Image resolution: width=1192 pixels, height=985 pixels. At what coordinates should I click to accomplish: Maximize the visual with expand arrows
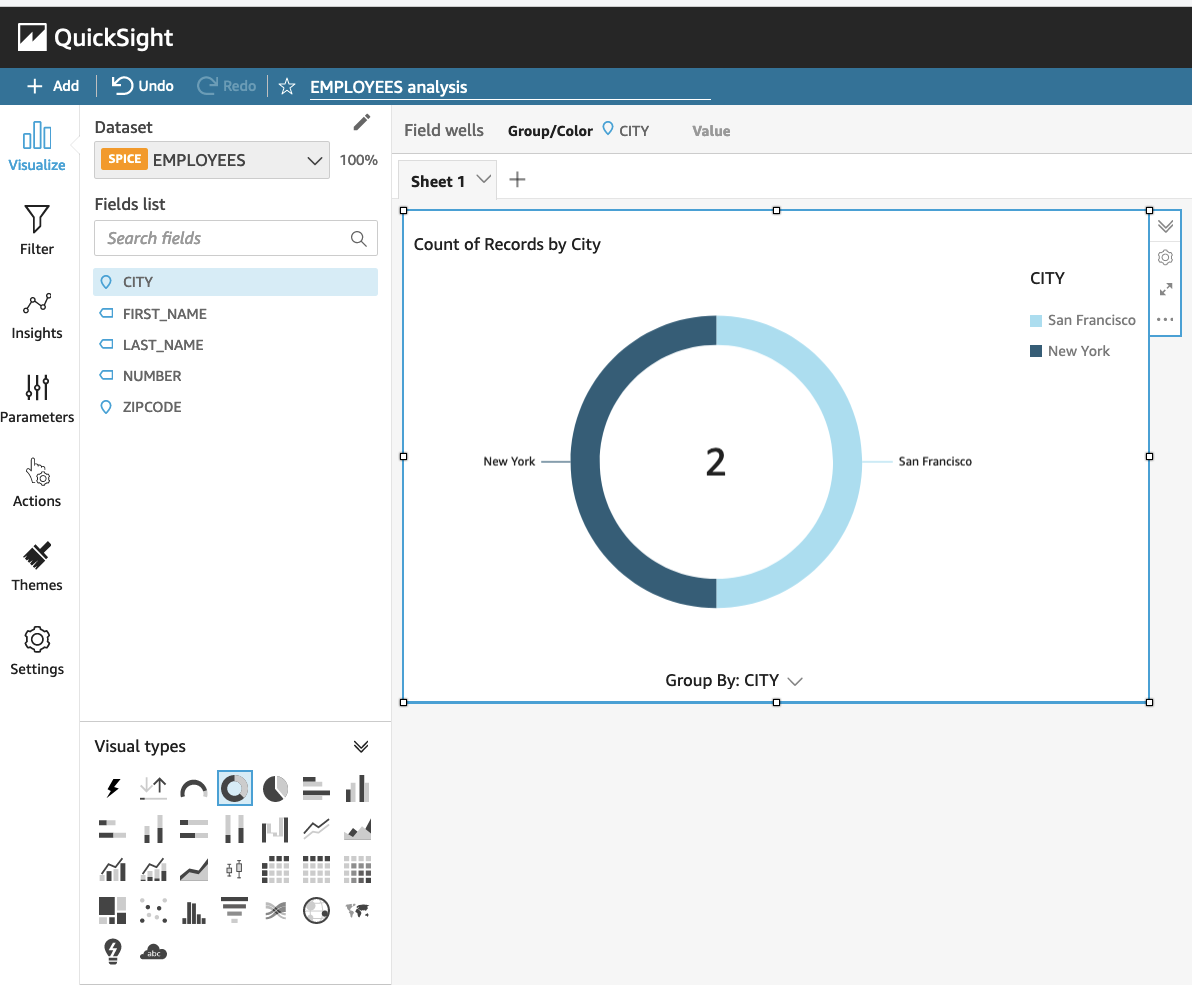pyautogui.click(x=1165, y=289)
